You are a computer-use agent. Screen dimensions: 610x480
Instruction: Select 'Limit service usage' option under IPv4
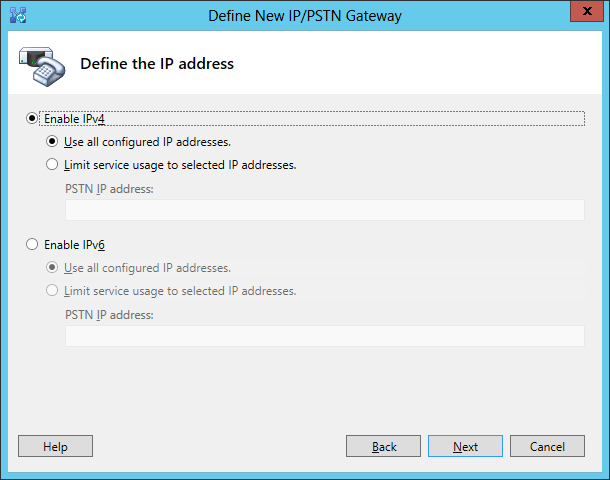click(x=52, y=165)
